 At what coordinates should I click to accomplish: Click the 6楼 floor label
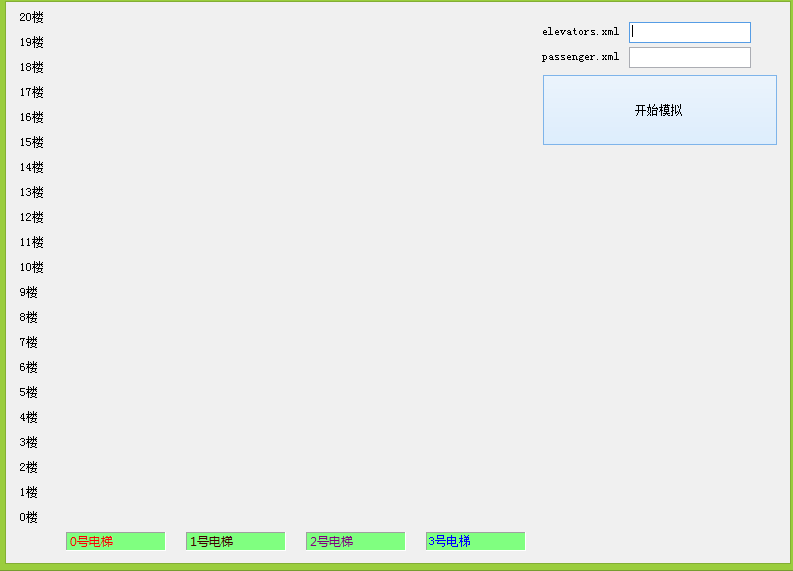pyautogui.click(x=28, y=367)
